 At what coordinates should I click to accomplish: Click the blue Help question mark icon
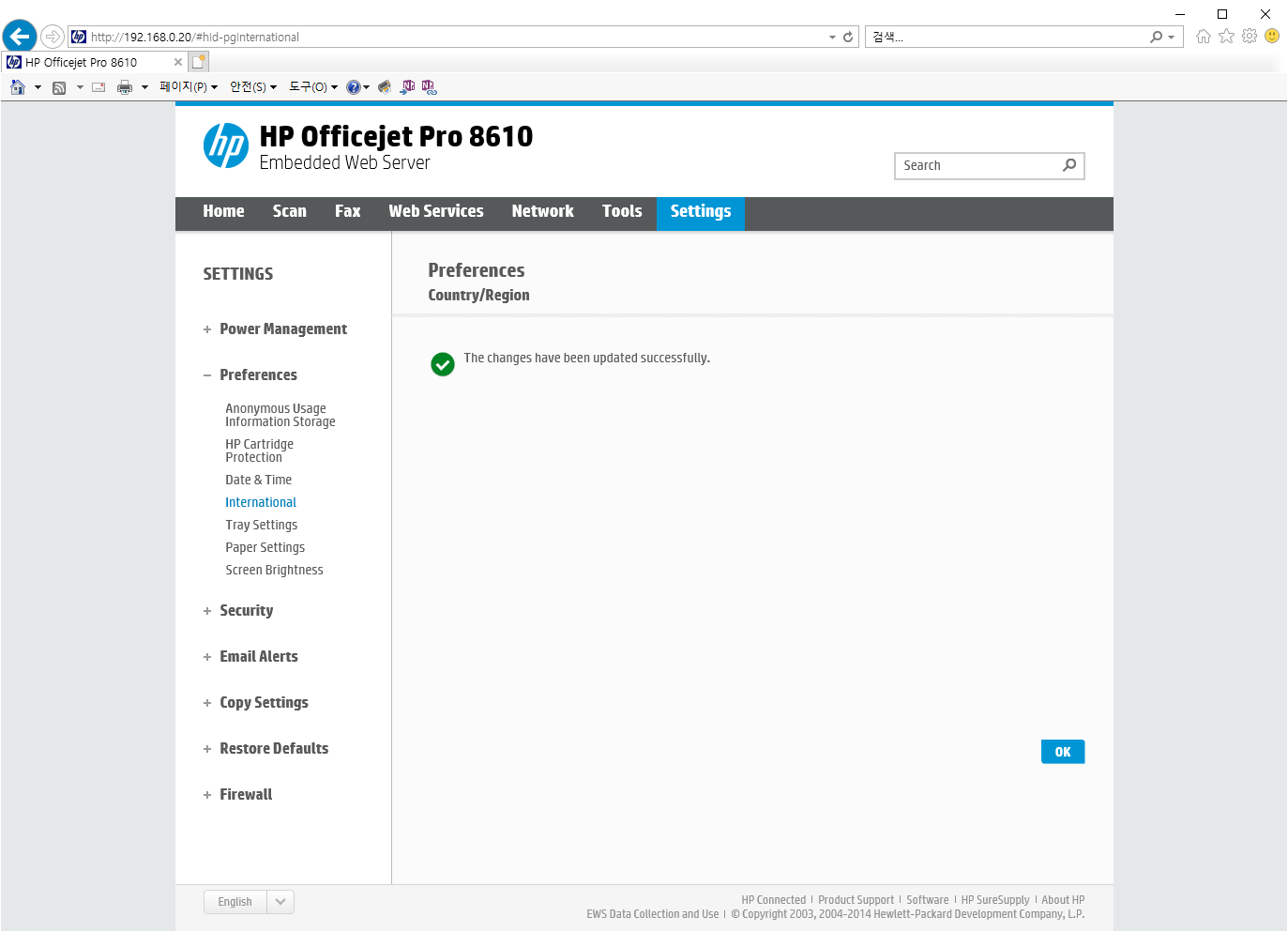354,87
